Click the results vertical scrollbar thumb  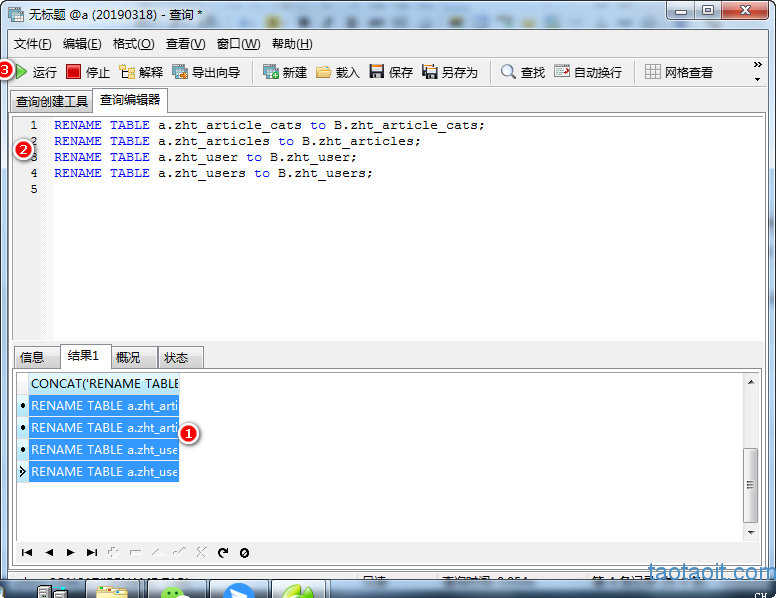751,485
